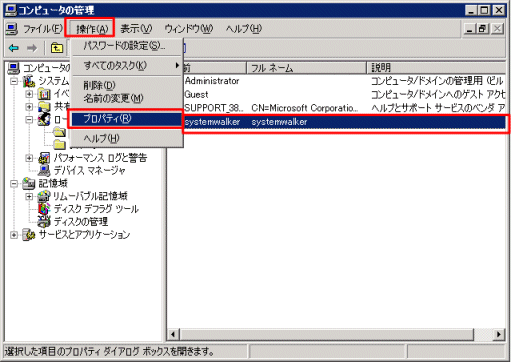This screenshot has width=511, height=362.
Task: Click the Event Viewer (イベ) tree icon
Action: click(x=44, y=94)
